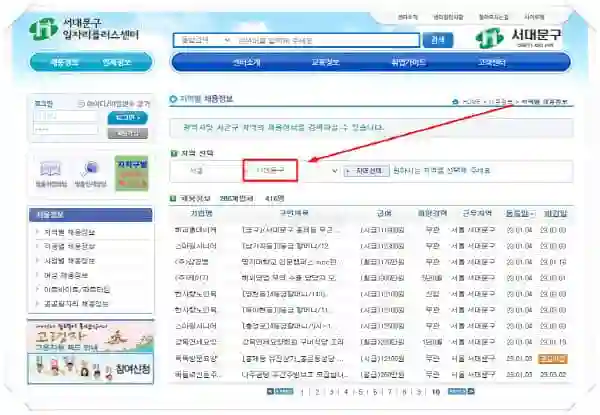Go to page 10 of the results
Image resolution: width=600 pixels, height=415 pixels.
[x=435, y=392]
